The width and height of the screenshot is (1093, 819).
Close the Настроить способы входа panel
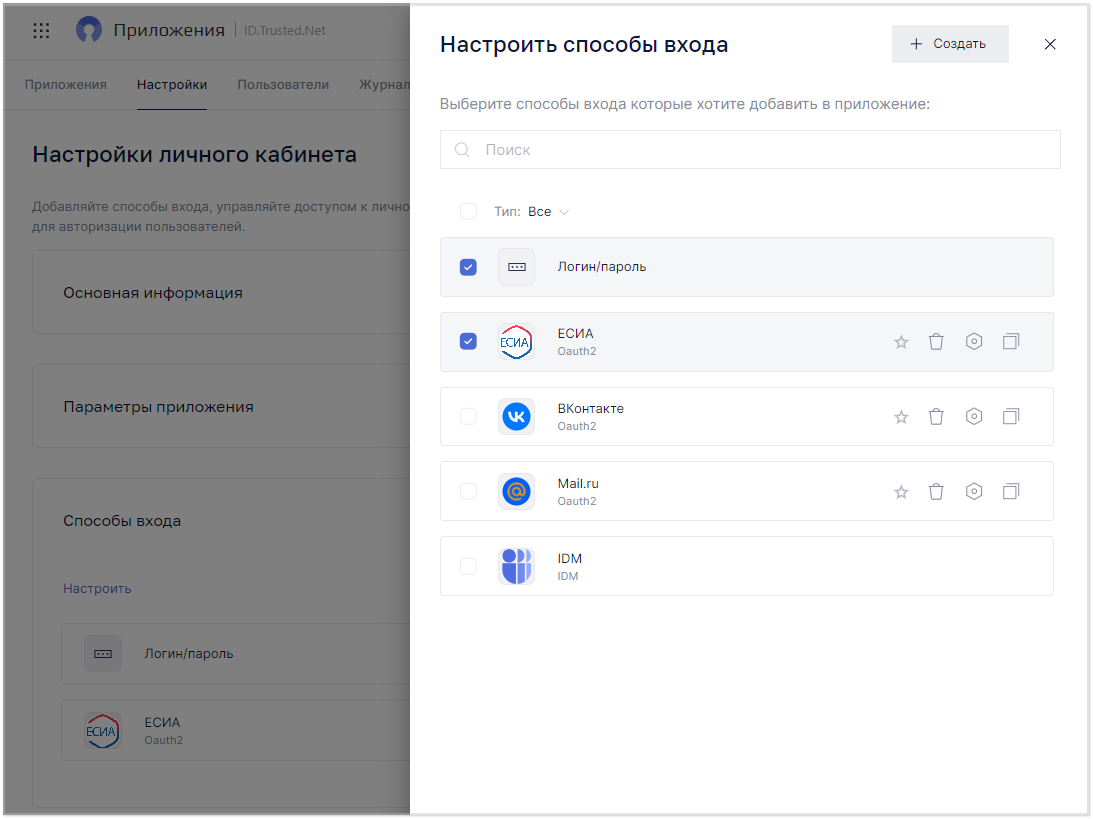1050,44
